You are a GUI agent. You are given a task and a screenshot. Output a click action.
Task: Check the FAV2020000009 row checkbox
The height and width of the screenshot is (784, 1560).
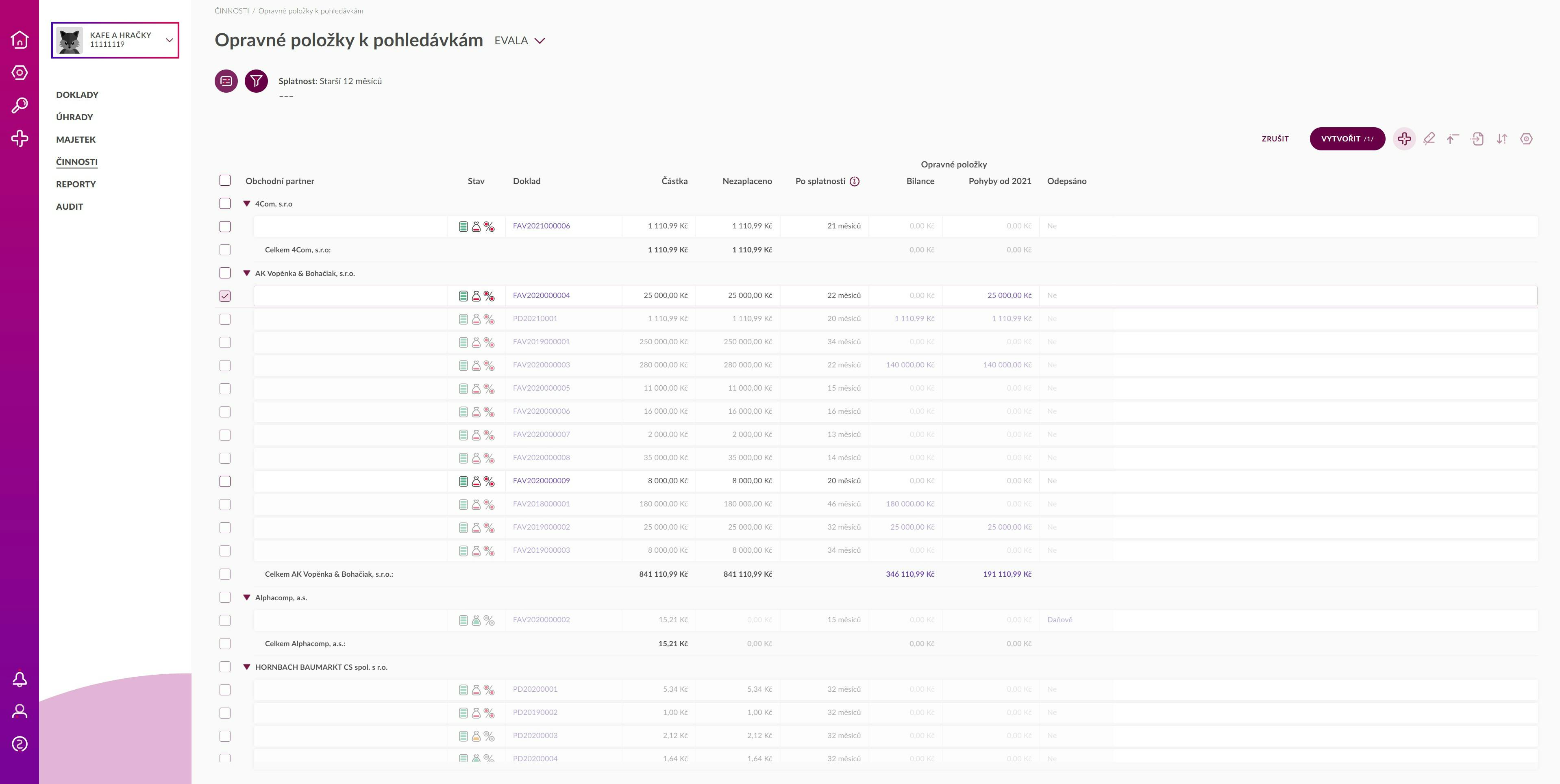pos(225,481)
